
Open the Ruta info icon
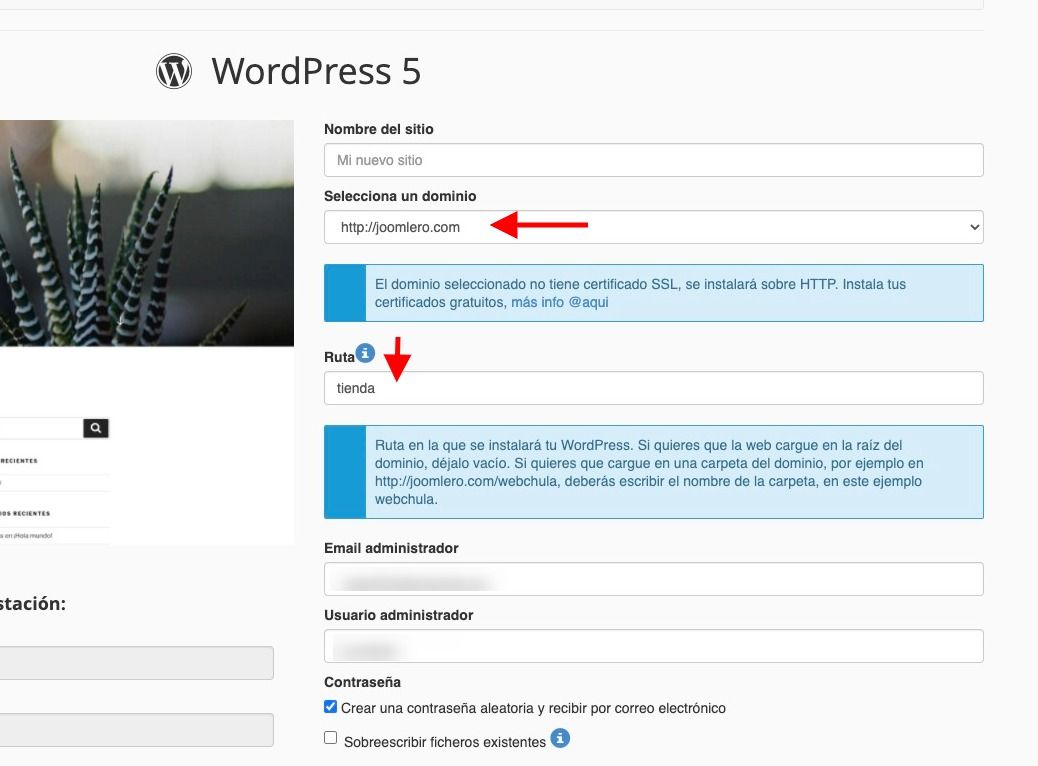pyautogui.click(x=365, y=353)
